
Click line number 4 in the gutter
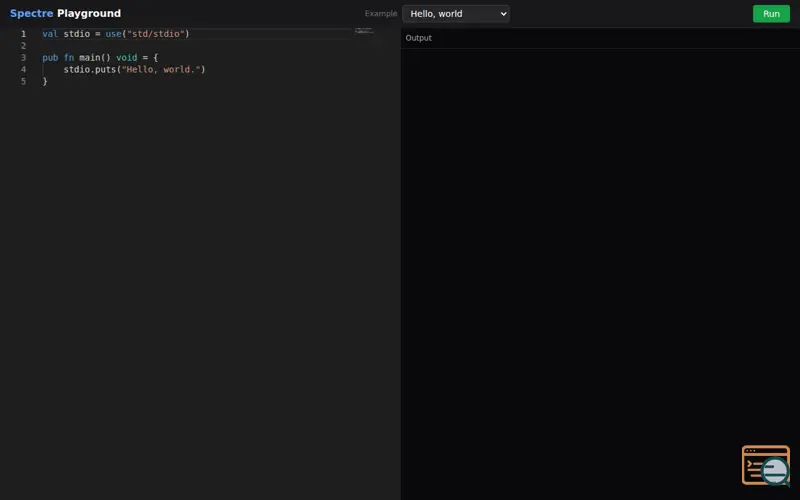coord(23,69)
